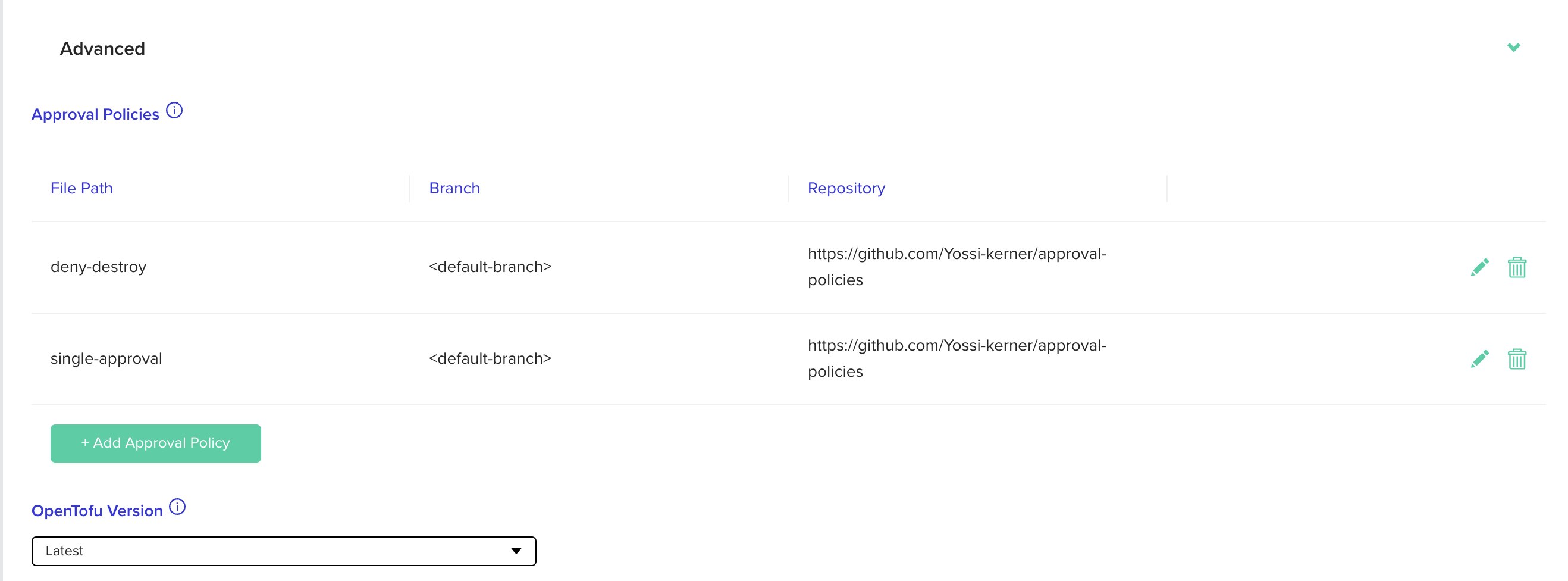Click the Add Approval Policy button
The height and width of the screenshot is (581, 1568).
(155, 443)
